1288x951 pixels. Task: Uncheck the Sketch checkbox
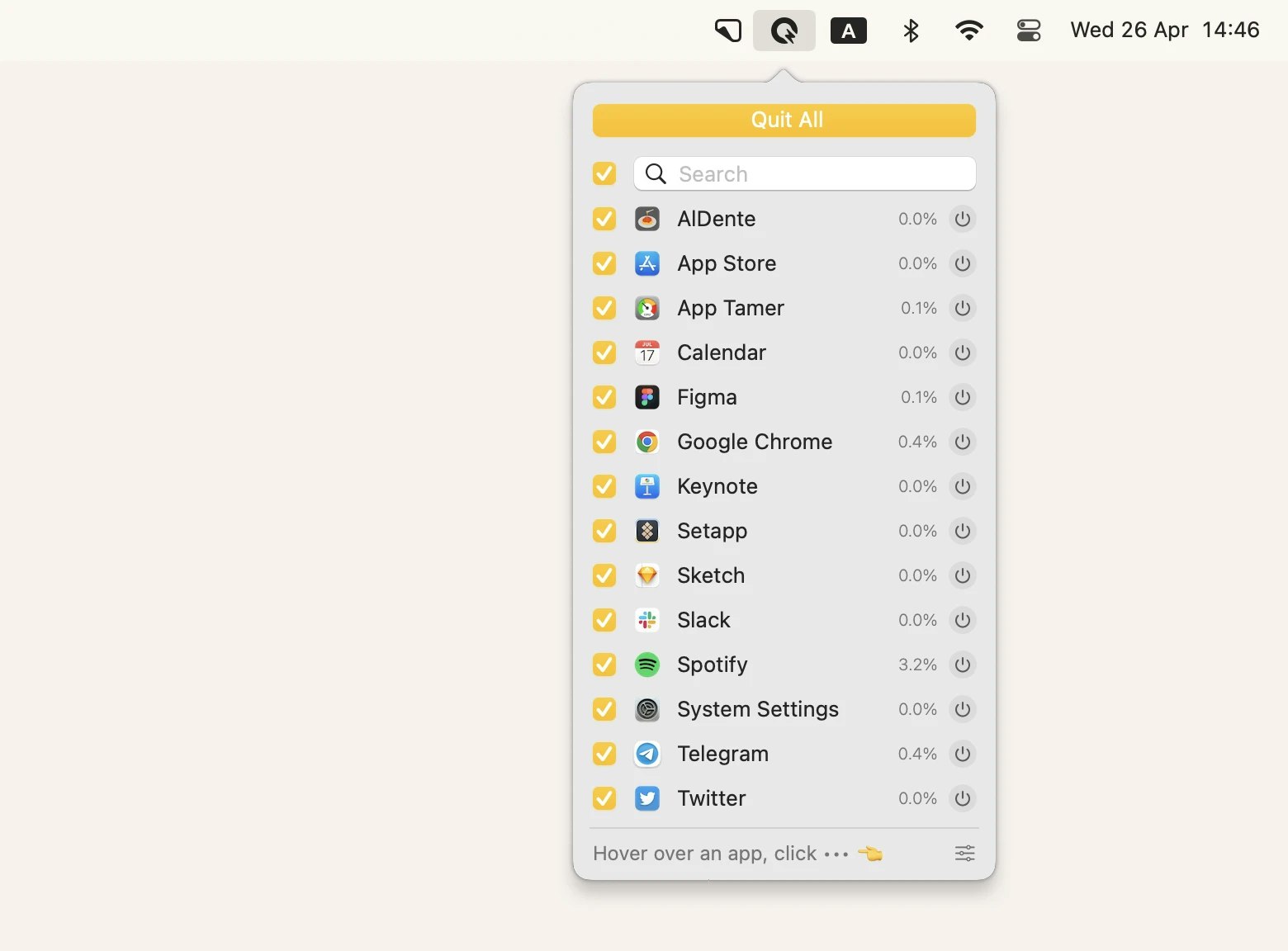(x=604, y=575)
